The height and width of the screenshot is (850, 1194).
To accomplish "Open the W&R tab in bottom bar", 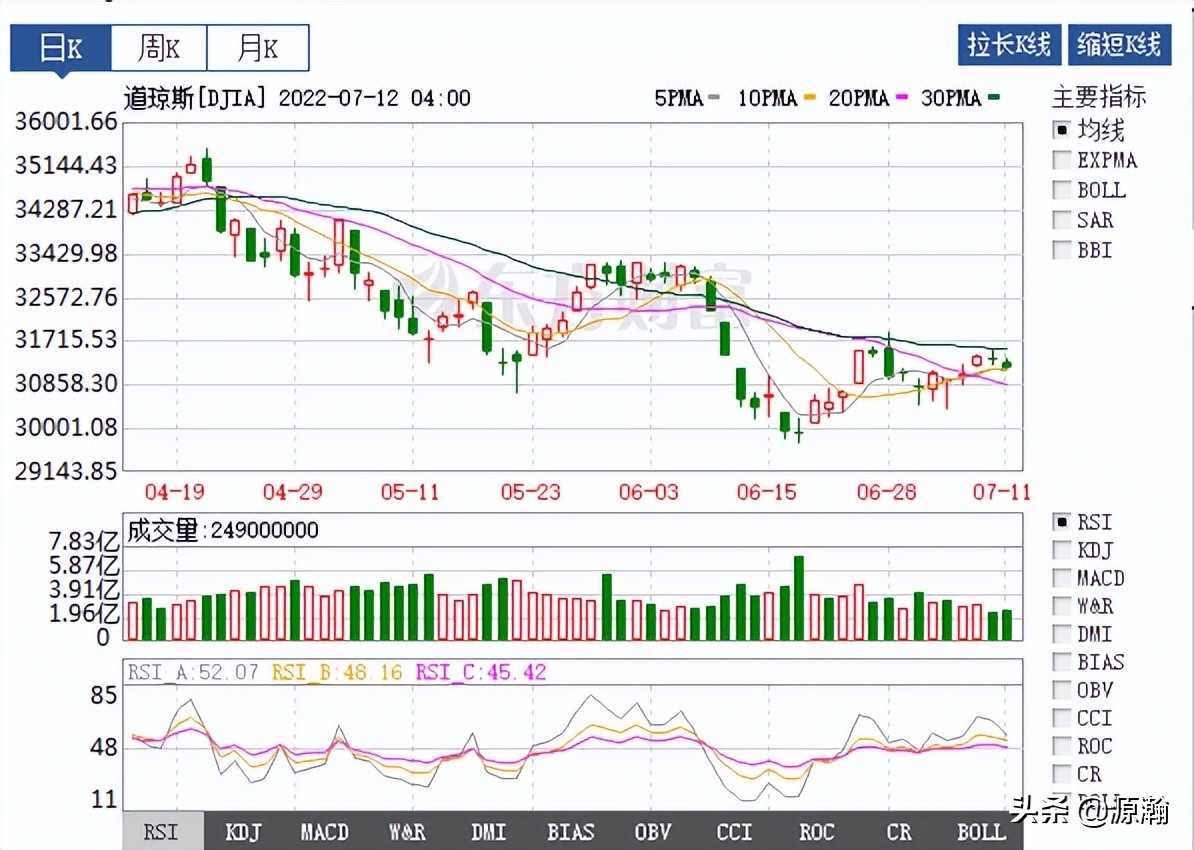I will (x=407, y=831).
